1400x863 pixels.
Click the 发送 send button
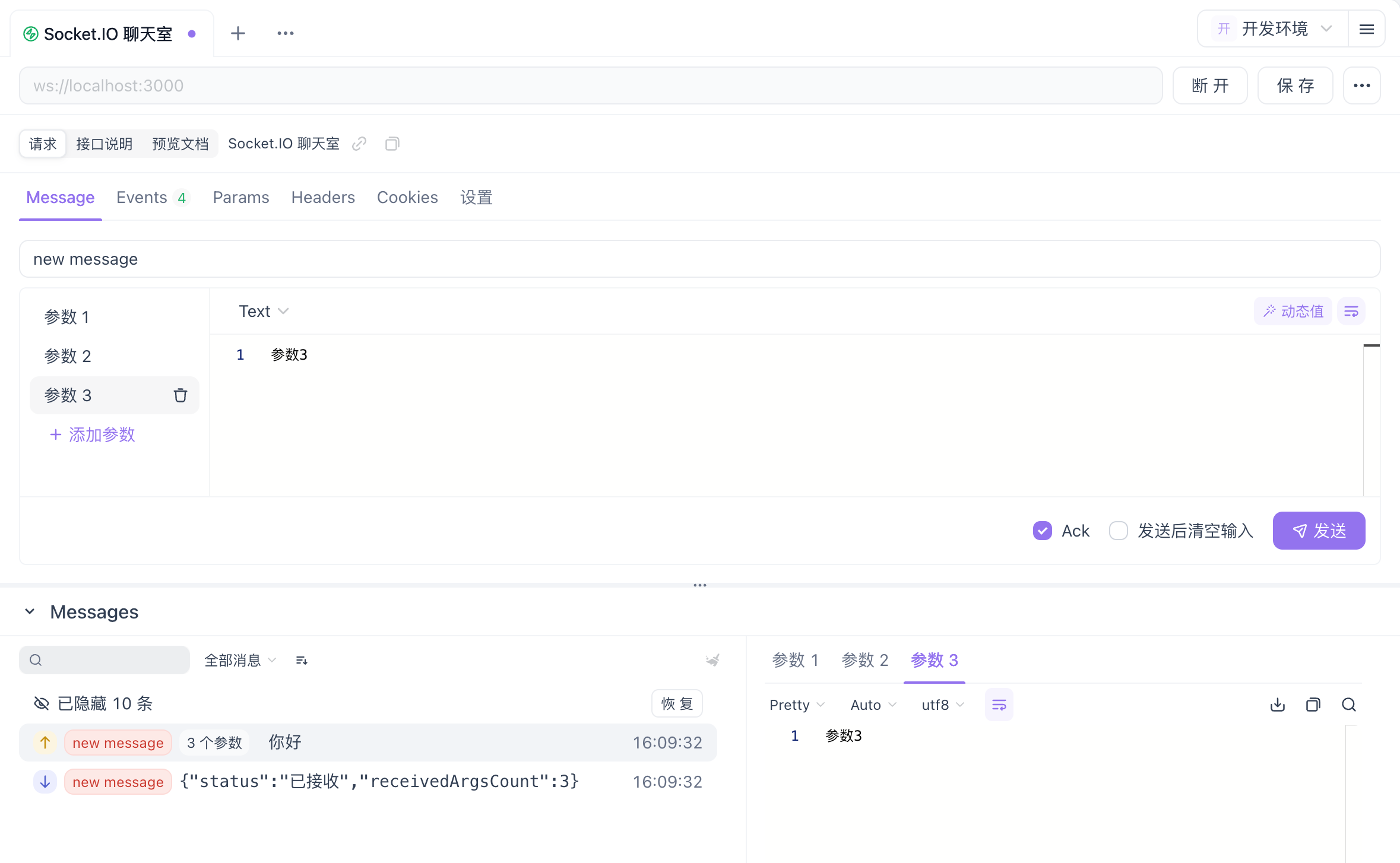[x=1319, y=531]
